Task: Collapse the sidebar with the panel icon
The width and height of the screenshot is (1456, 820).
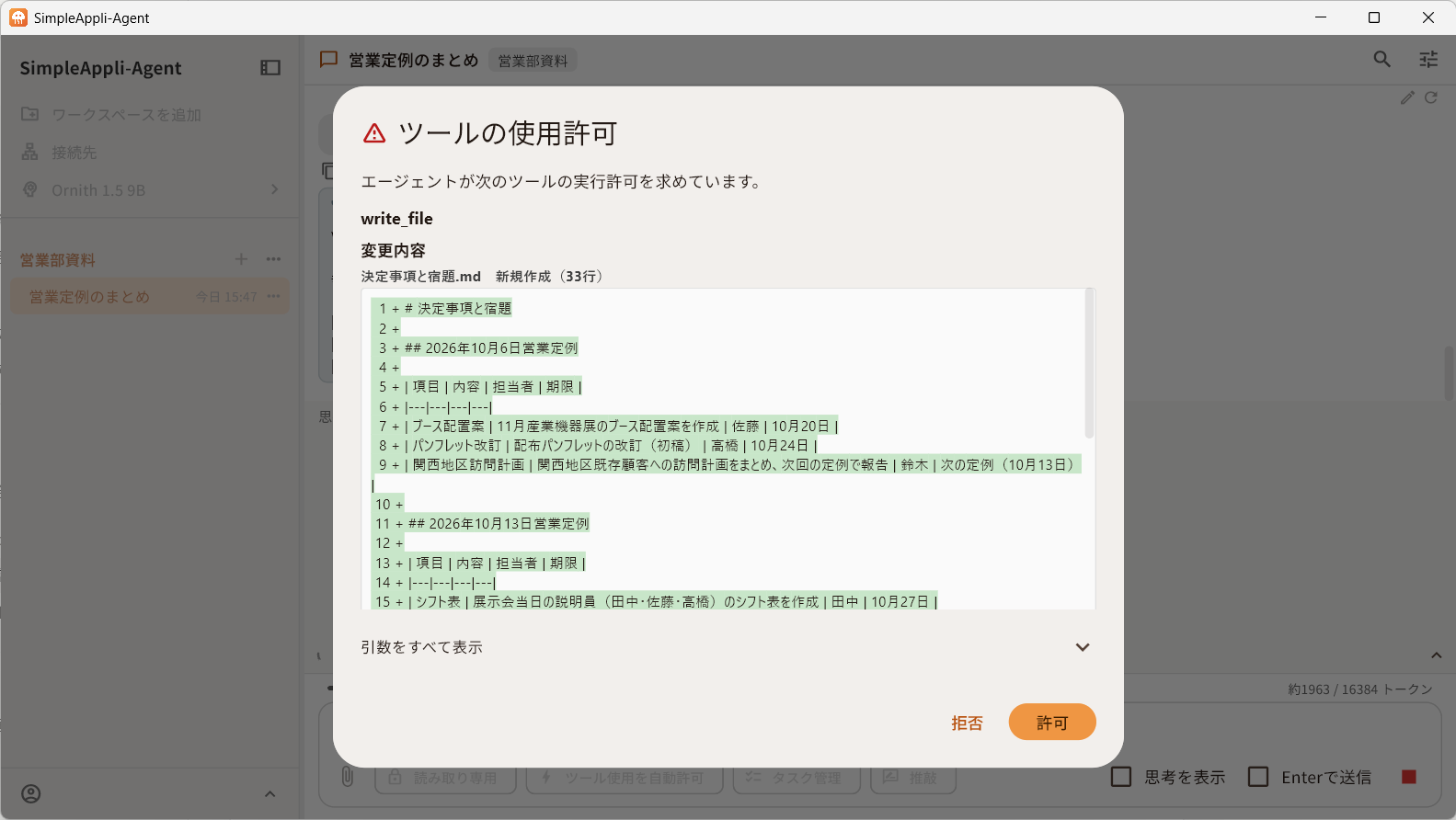Action: pos(270,68)
